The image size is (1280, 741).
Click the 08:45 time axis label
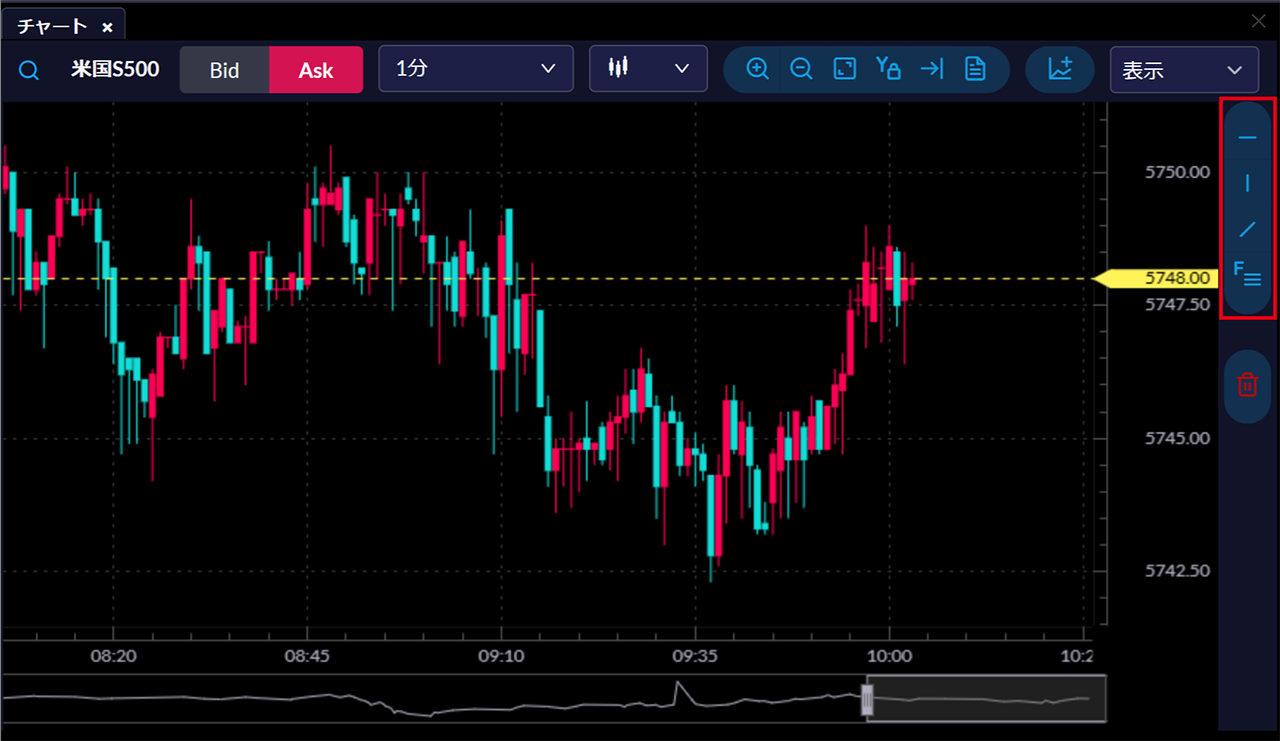click(x=307, y=656)
